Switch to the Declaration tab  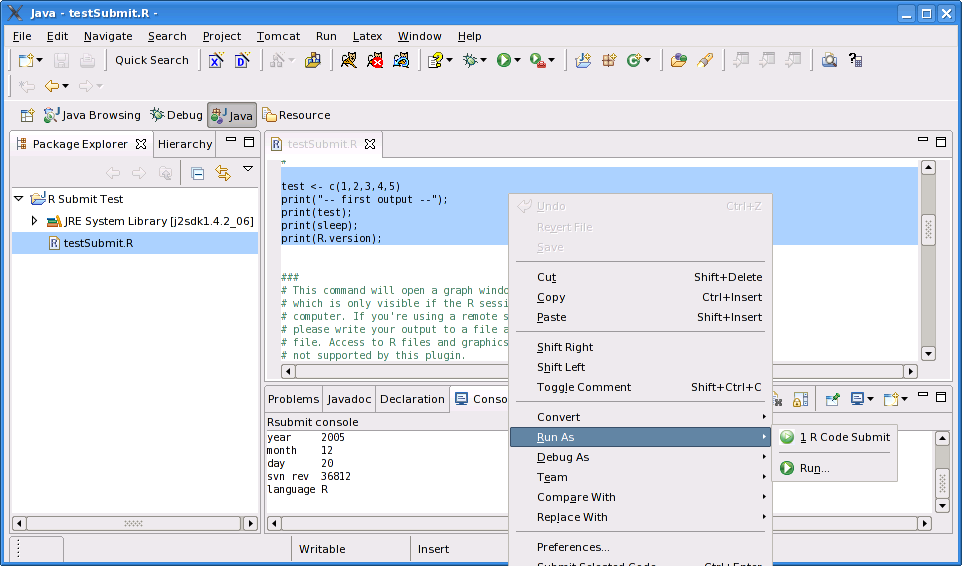click(x=412, y=399)
